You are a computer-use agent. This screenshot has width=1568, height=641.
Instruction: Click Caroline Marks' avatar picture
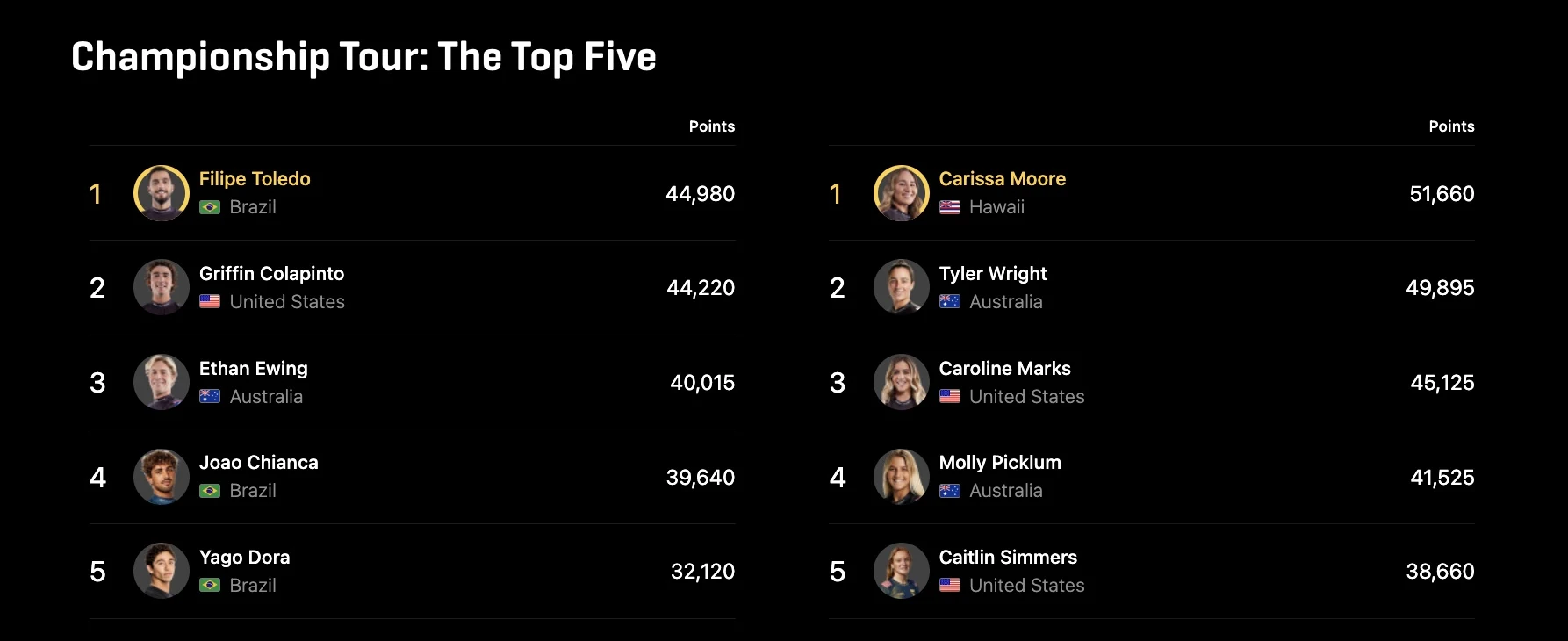pyautogui.click(x=902, y=382)
